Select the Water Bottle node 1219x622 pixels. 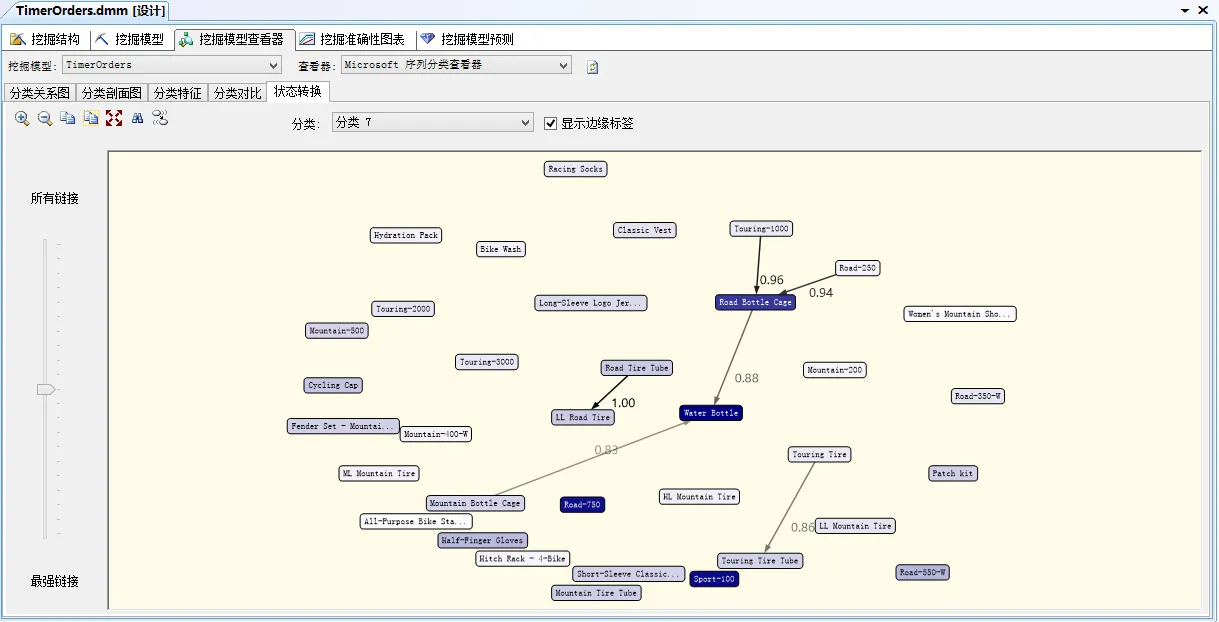pyautogui.click(x=711, y=413)
